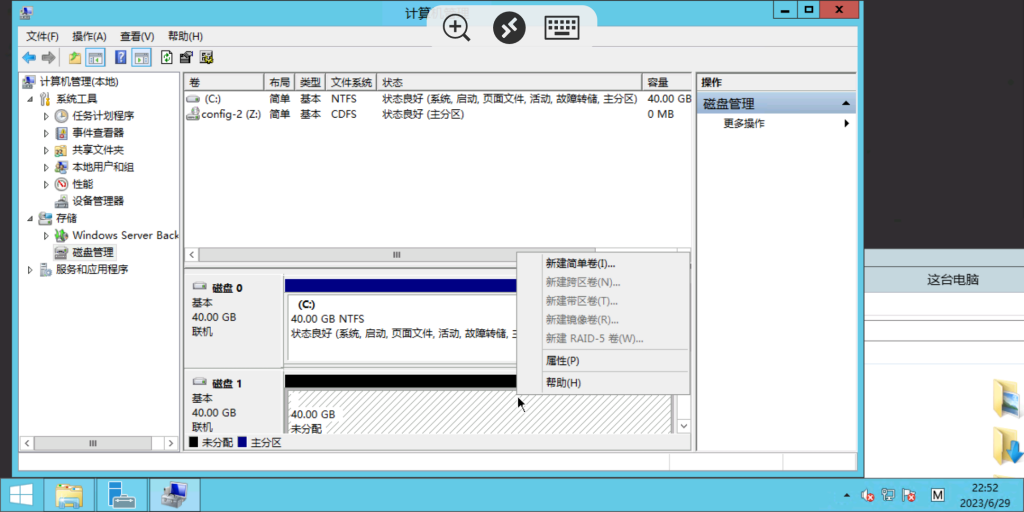Image resolution: width=1024 pixels, height=512 pixels.
Task: Sort volumes by the 卷 column header
Action: point(224,82)
